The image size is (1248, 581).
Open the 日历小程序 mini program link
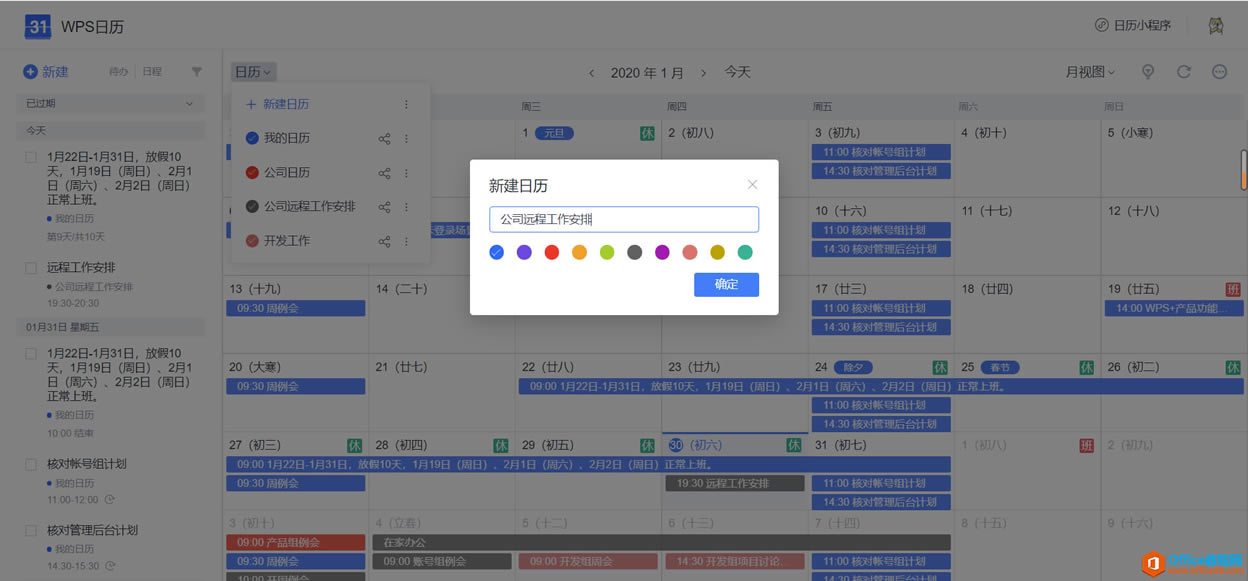(1133, 26)
